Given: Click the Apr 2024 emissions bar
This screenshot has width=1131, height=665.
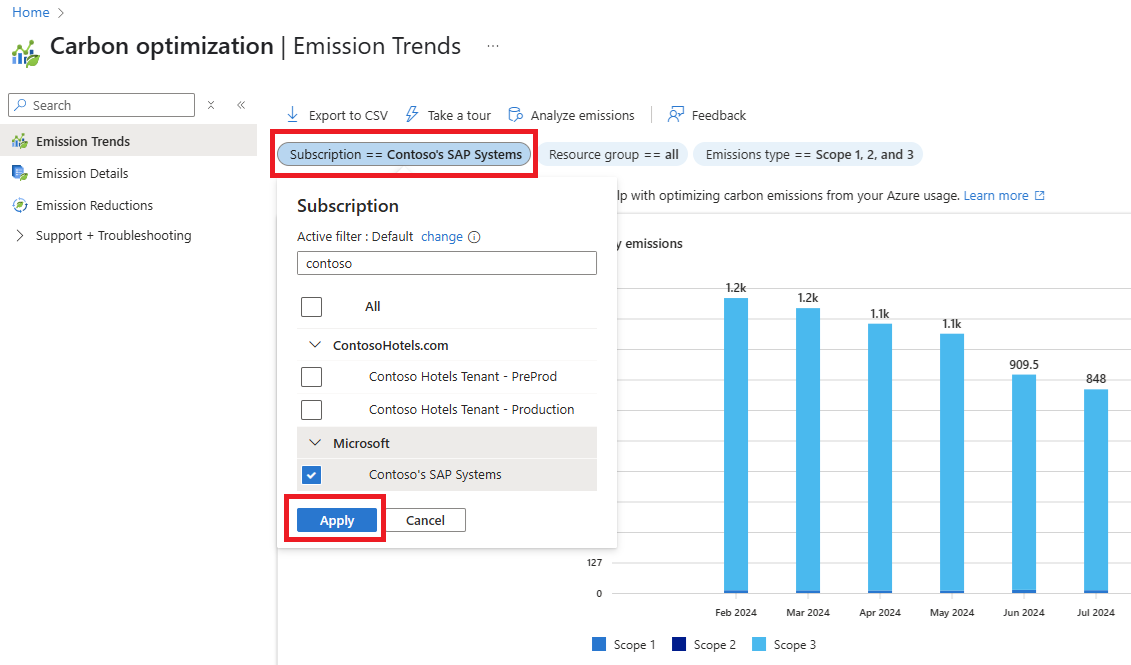Looking at the screenshot, I should point(880,458).
